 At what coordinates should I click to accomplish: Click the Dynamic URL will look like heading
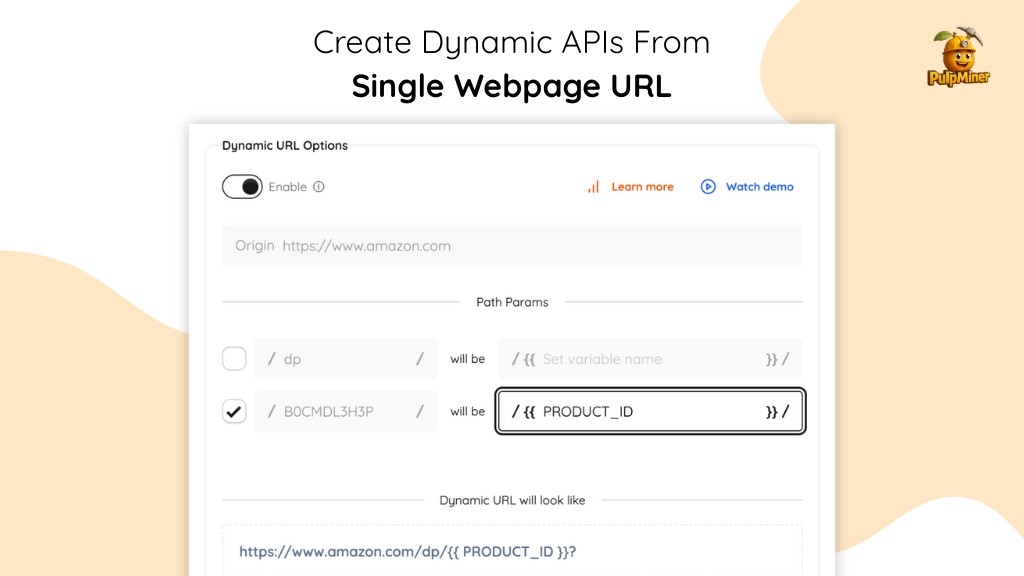[512, 501]
